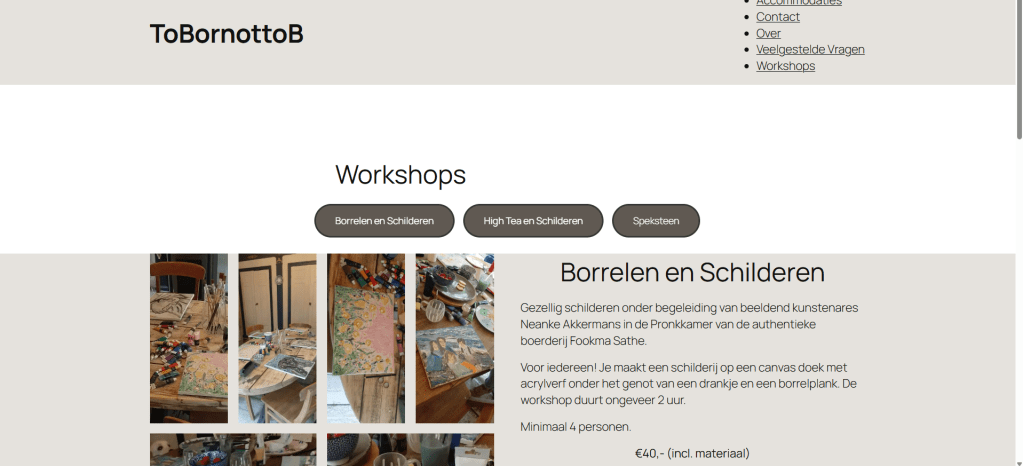The height and width of the screenshot is (466, 1023).
Task: Click the €40,- (incl. materiaal) price text
Action: pos(692,453)
